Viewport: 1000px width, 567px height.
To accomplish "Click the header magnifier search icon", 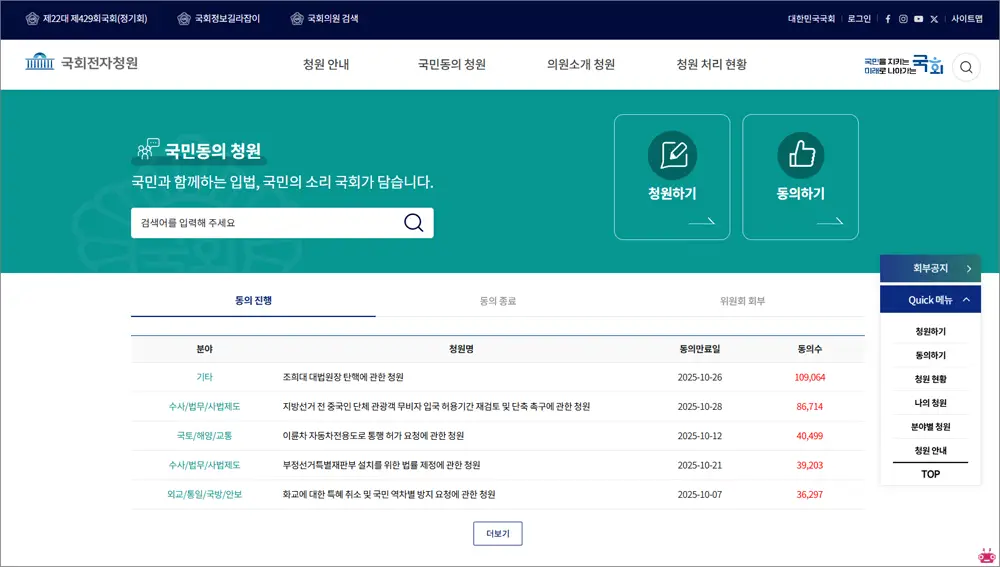I will click(966, 67).
